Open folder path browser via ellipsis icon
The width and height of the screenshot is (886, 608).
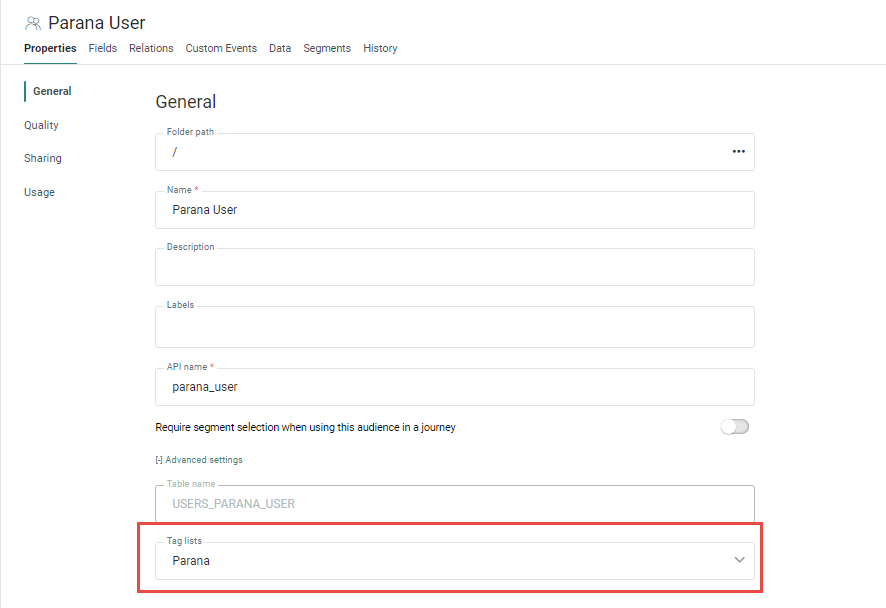pyautogui.click(x=738, y=152)
